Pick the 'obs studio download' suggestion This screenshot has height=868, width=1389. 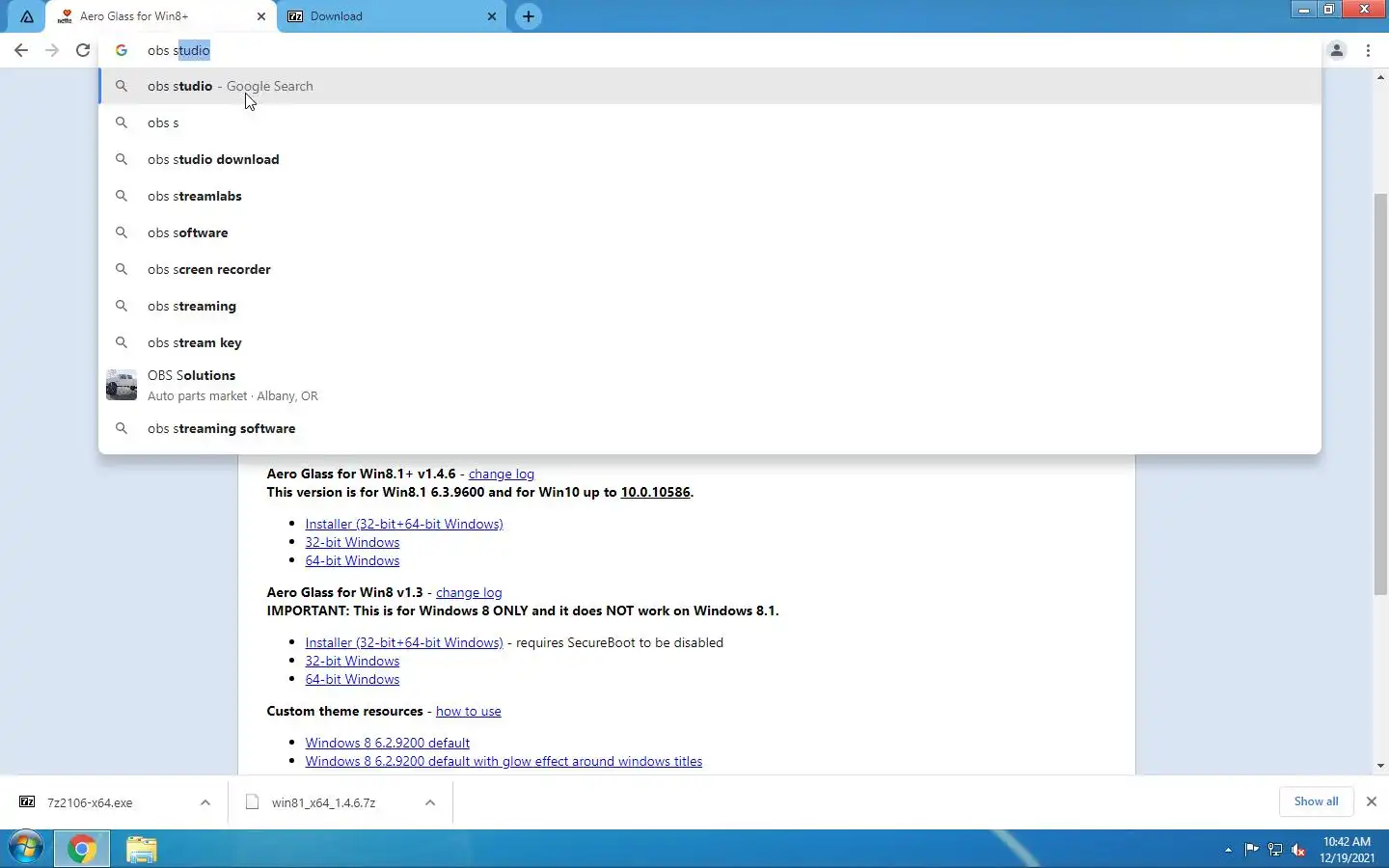pyautogui.click(x=710, y=159)
